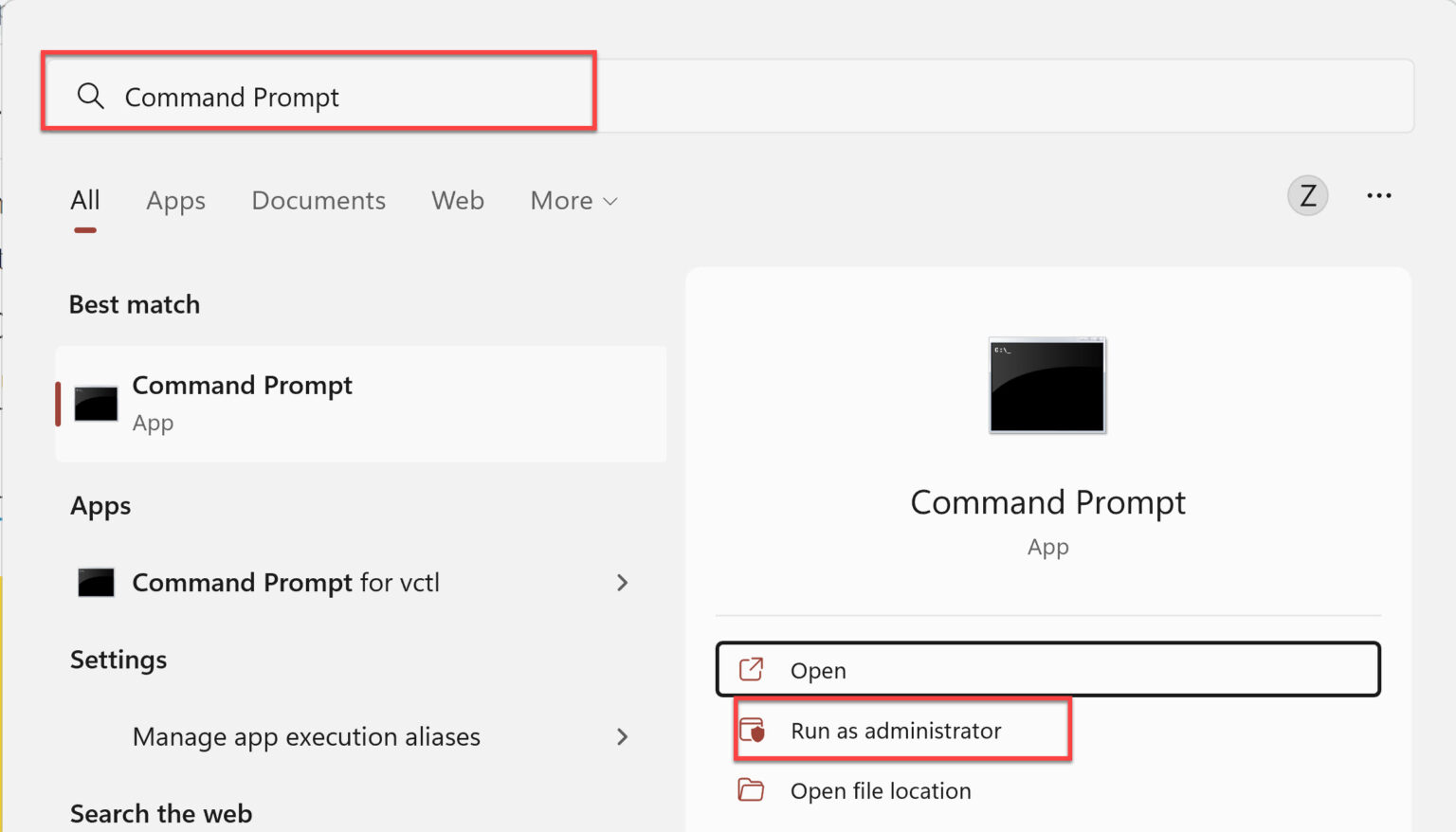Open the Z user account avatar
Image resolution: width=1456 pixels, height=832 pixels.
(1307, 196)
